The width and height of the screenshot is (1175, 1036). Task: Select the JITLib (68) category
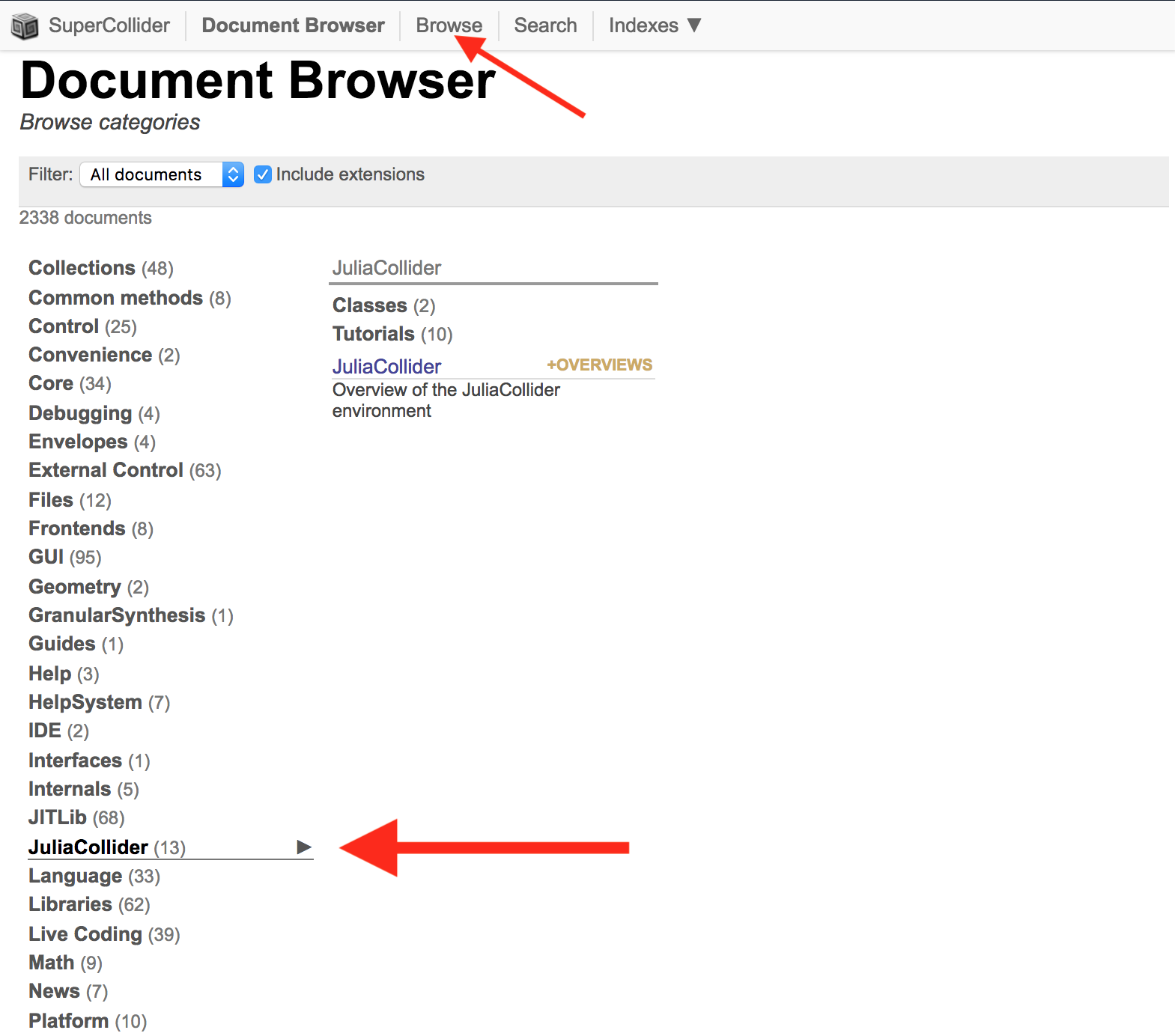point(76,817)
